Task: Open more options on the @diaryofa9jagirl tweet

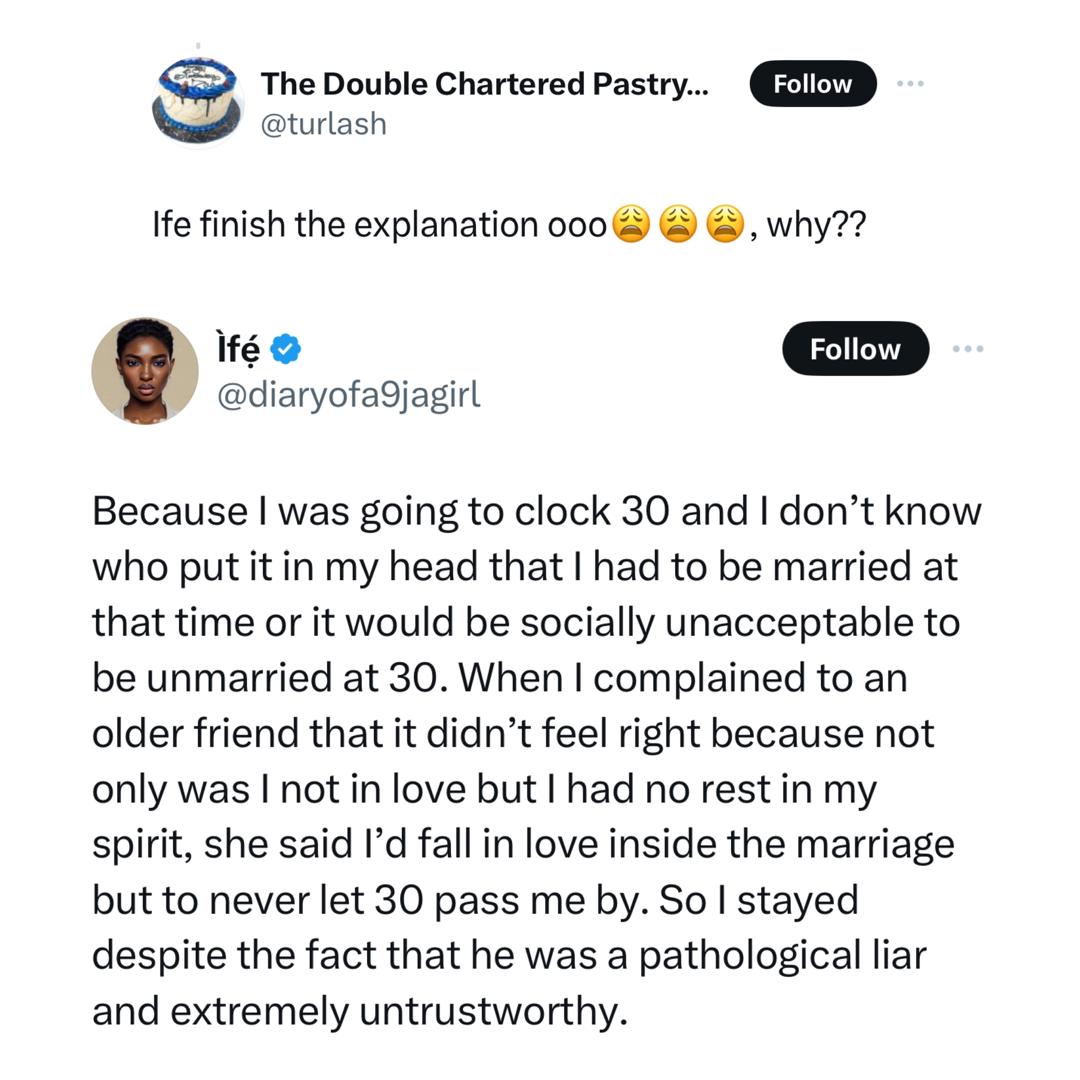Action: 967,349
